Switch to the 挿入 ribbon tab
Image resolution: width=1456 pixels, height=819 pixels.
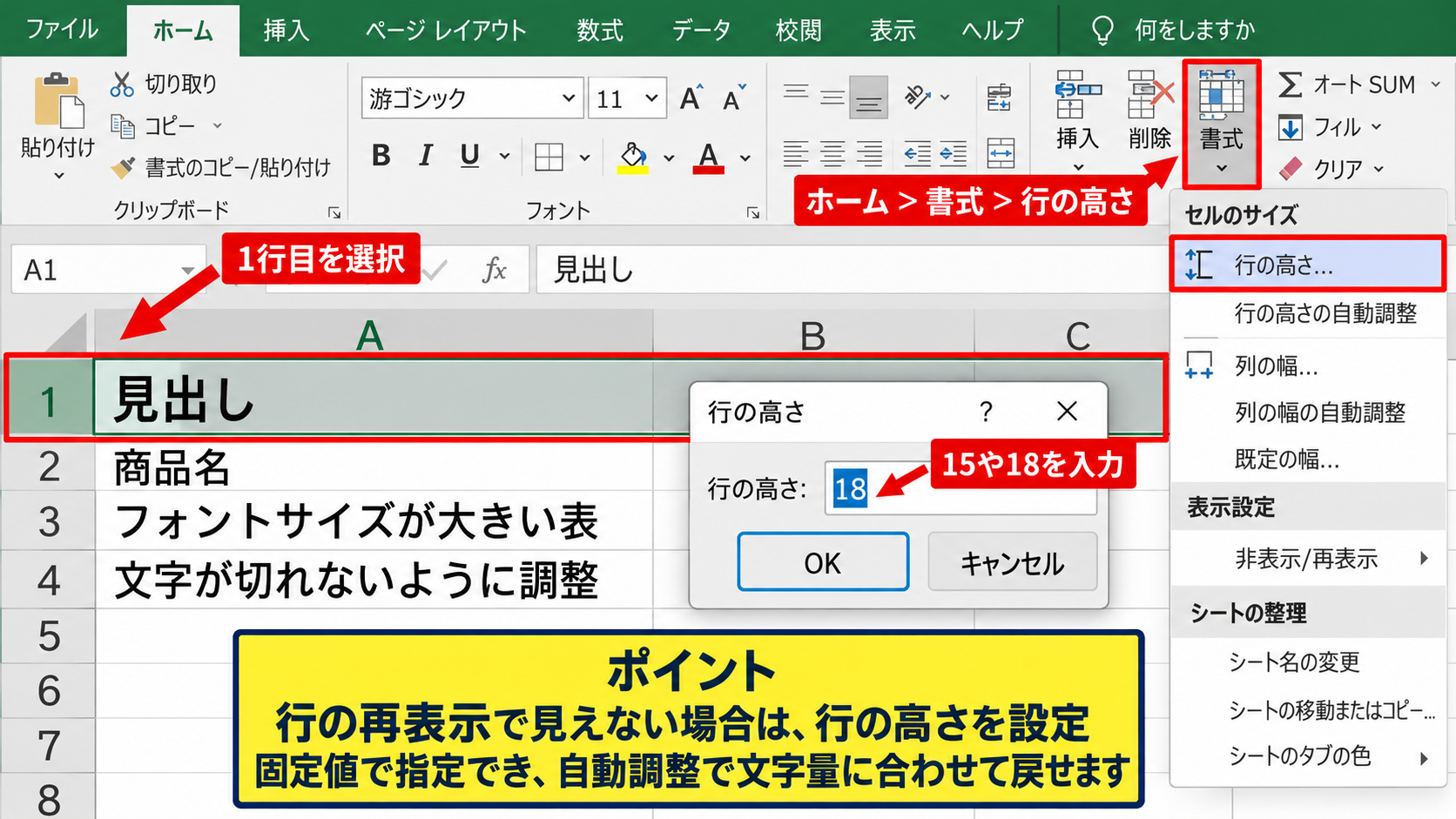pyautogui.click(x=286, y=30)
